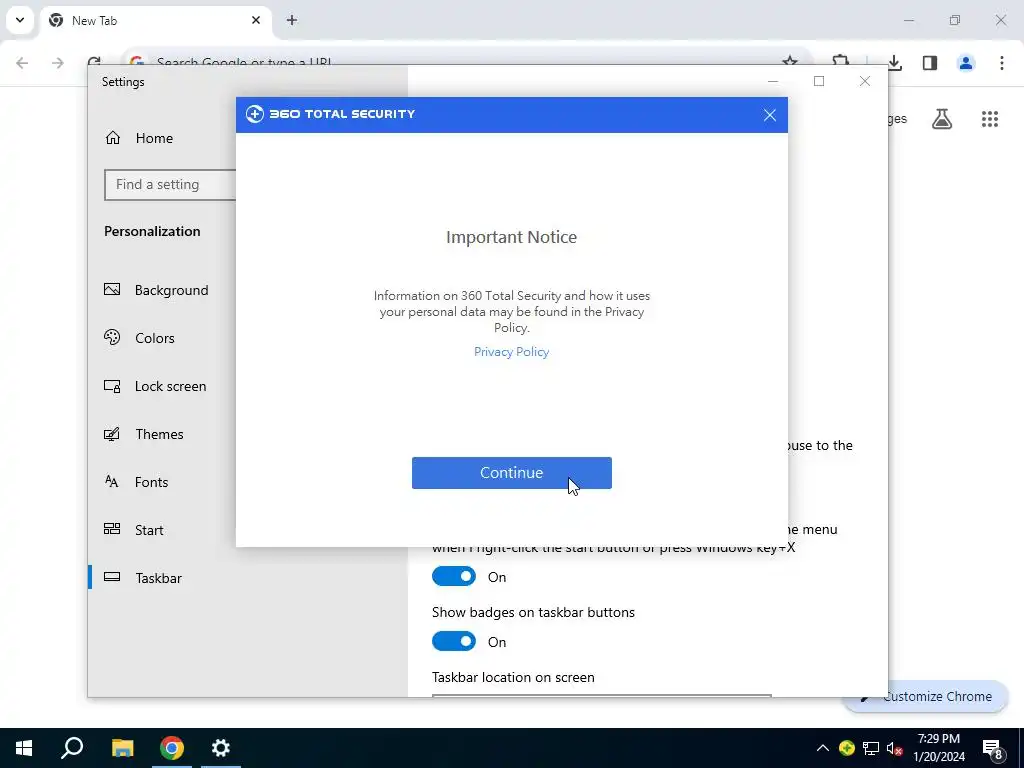Click muted volume icon in tray
Screen dimensions: 1024x768
[x=895, y=748]
